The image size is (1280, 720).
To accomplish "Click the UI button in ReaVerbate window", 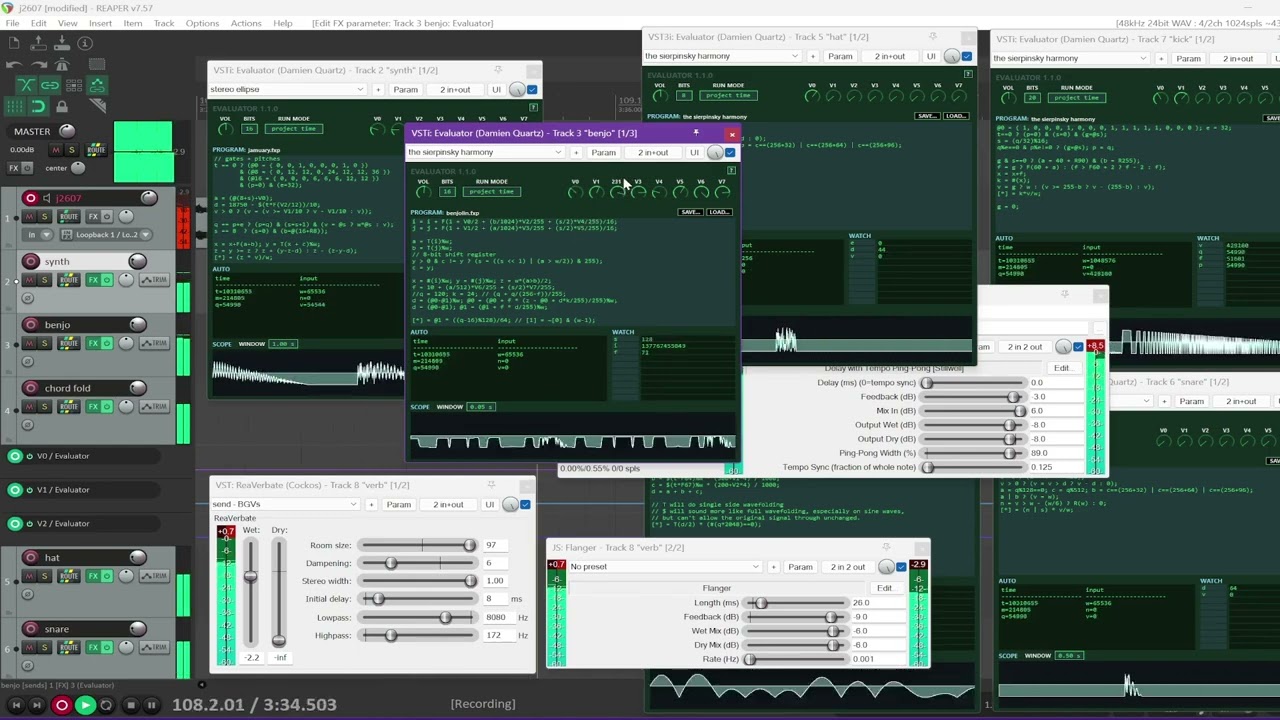I will click(490, 504).
